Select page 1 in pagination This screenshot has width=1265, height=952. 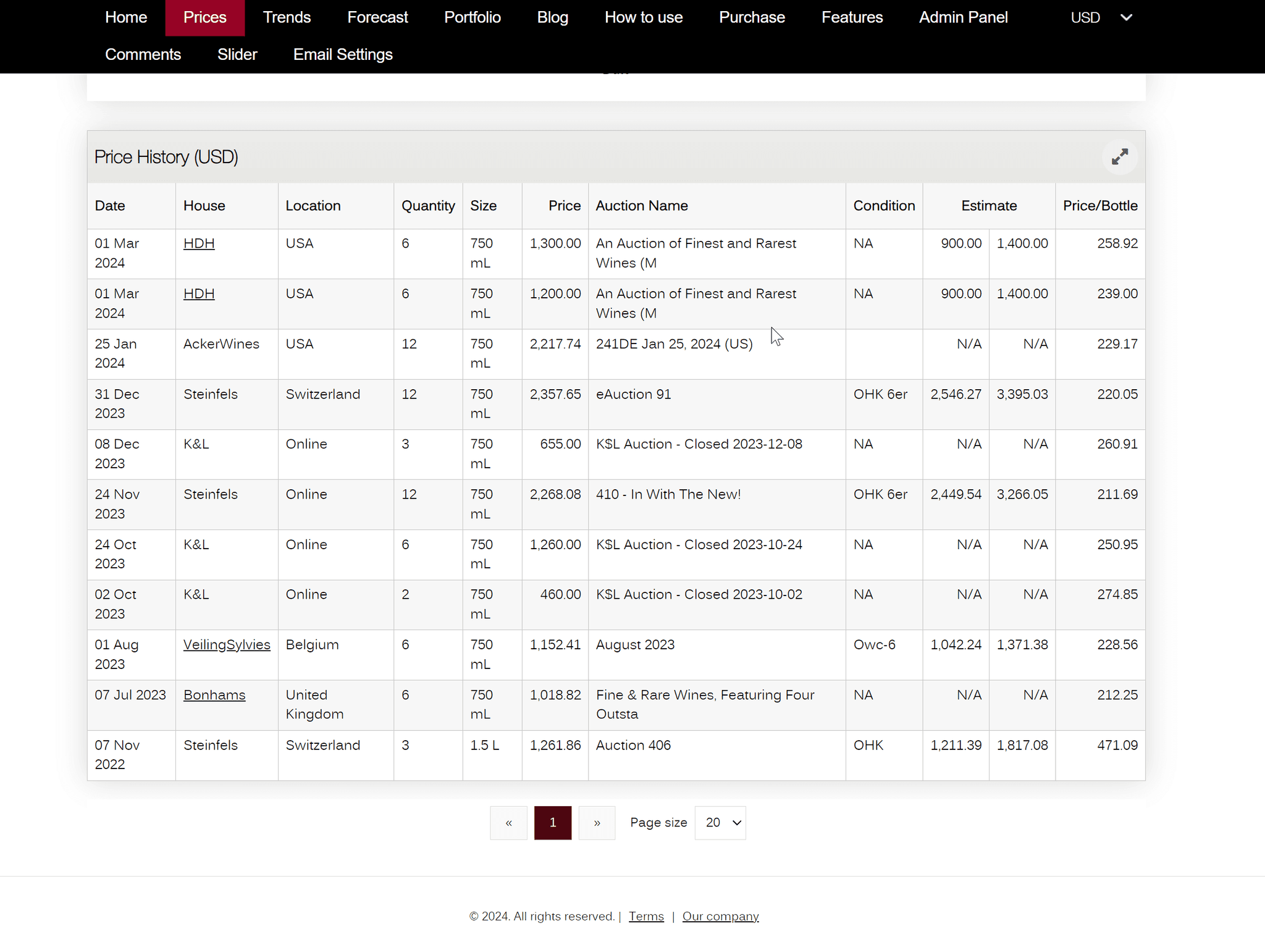pyautogui.click(x=553, y=822)
